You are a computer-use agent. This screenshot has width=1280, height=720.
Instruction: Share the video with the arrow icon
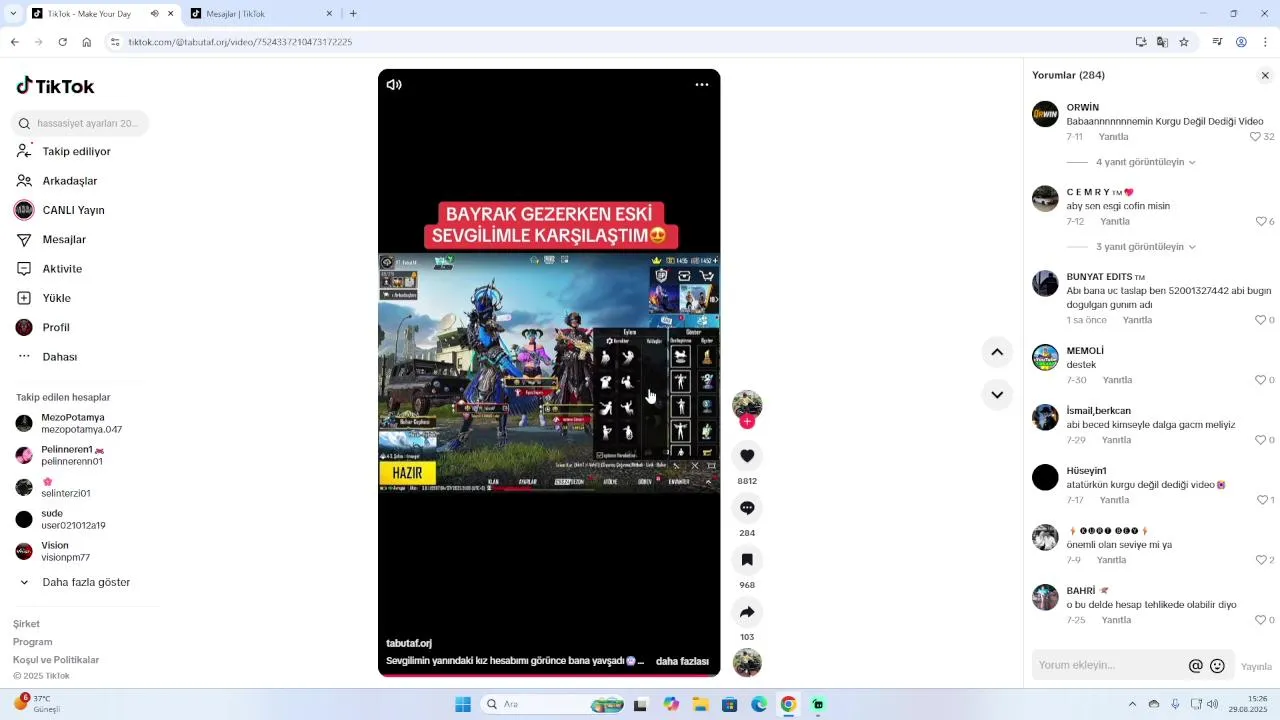click(x=747, y=612)
